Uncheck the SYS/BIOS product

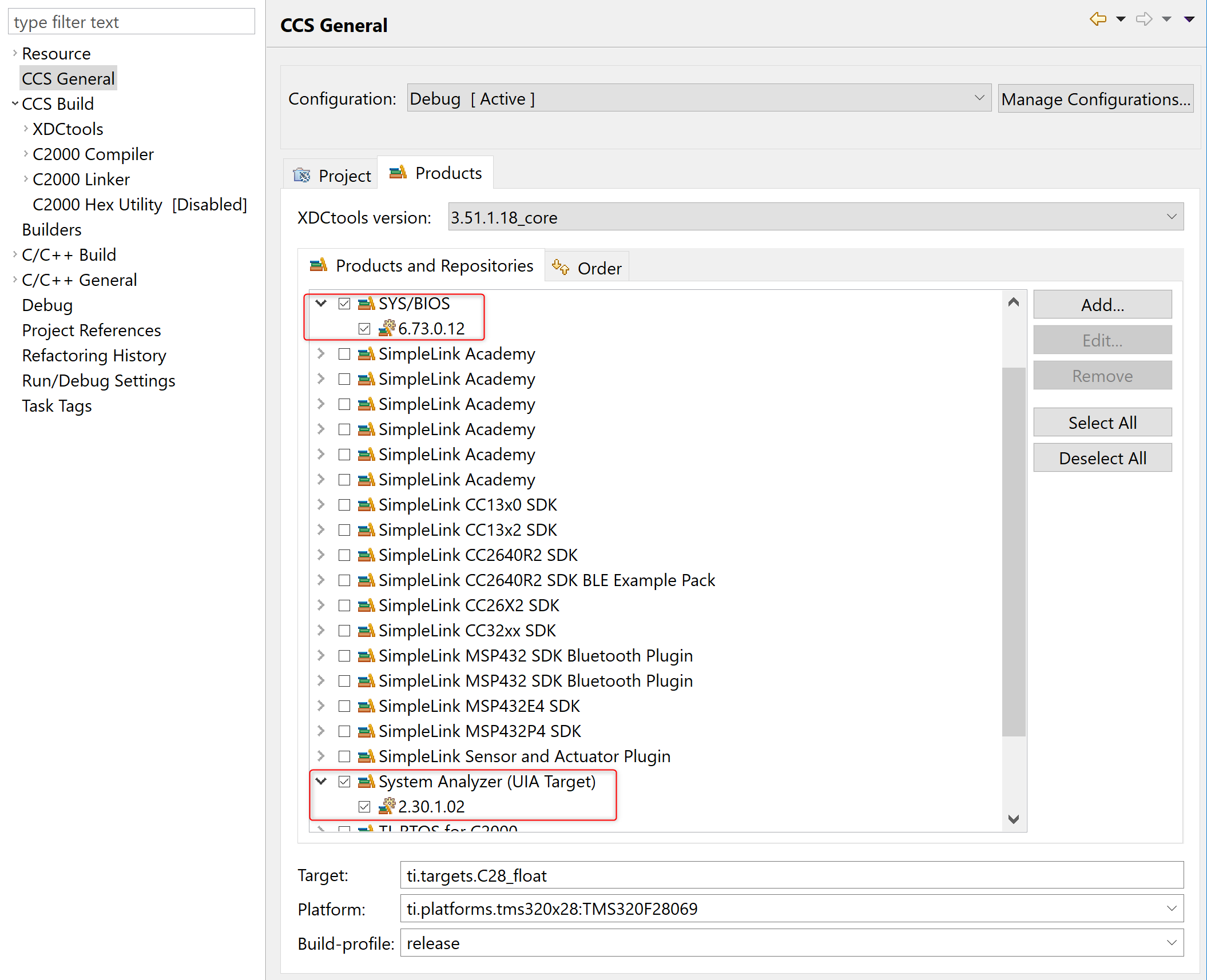(344, 304)
